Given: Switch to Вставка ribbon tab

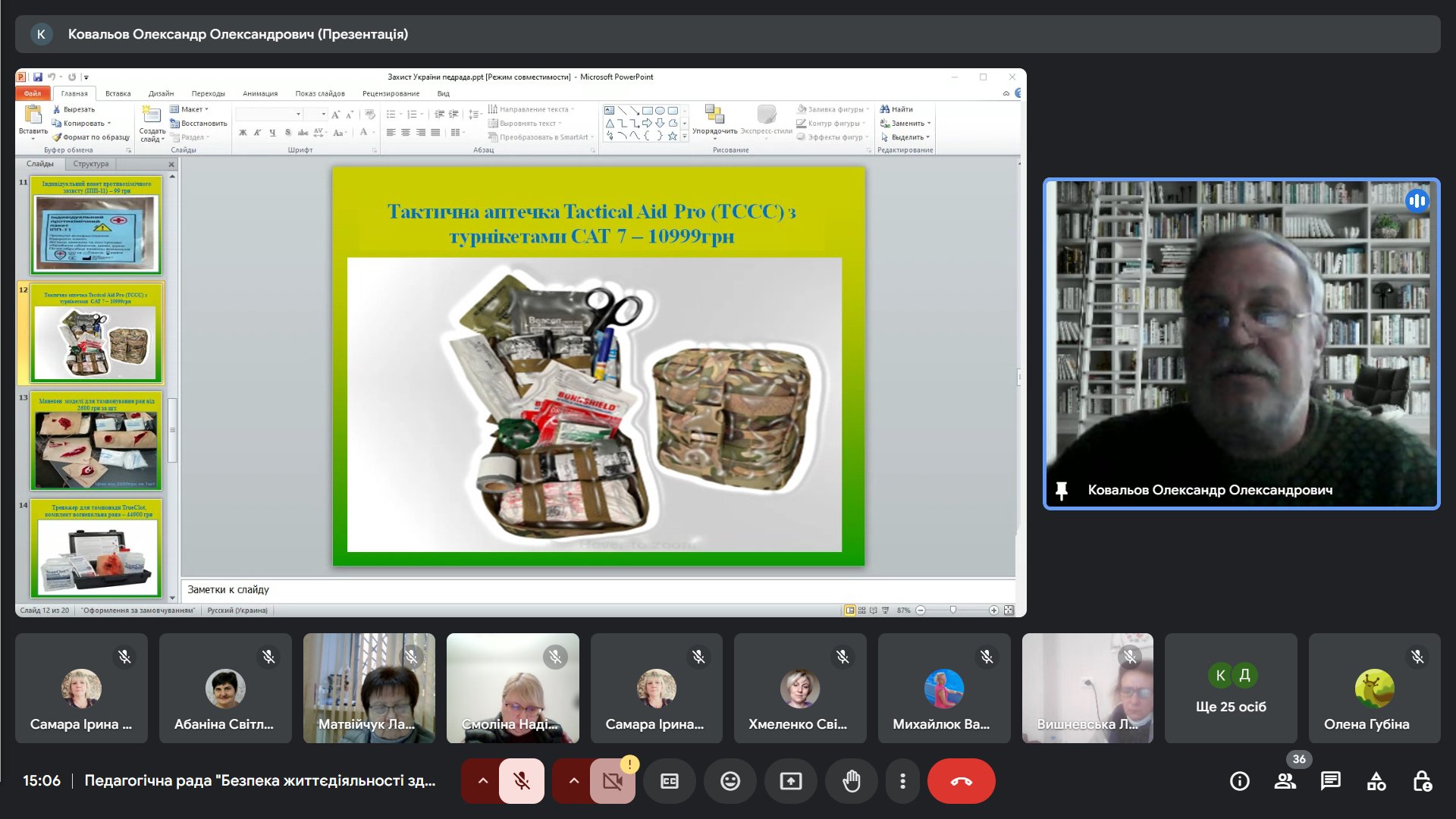Looking at the screenshot, I should click(118, 93).
